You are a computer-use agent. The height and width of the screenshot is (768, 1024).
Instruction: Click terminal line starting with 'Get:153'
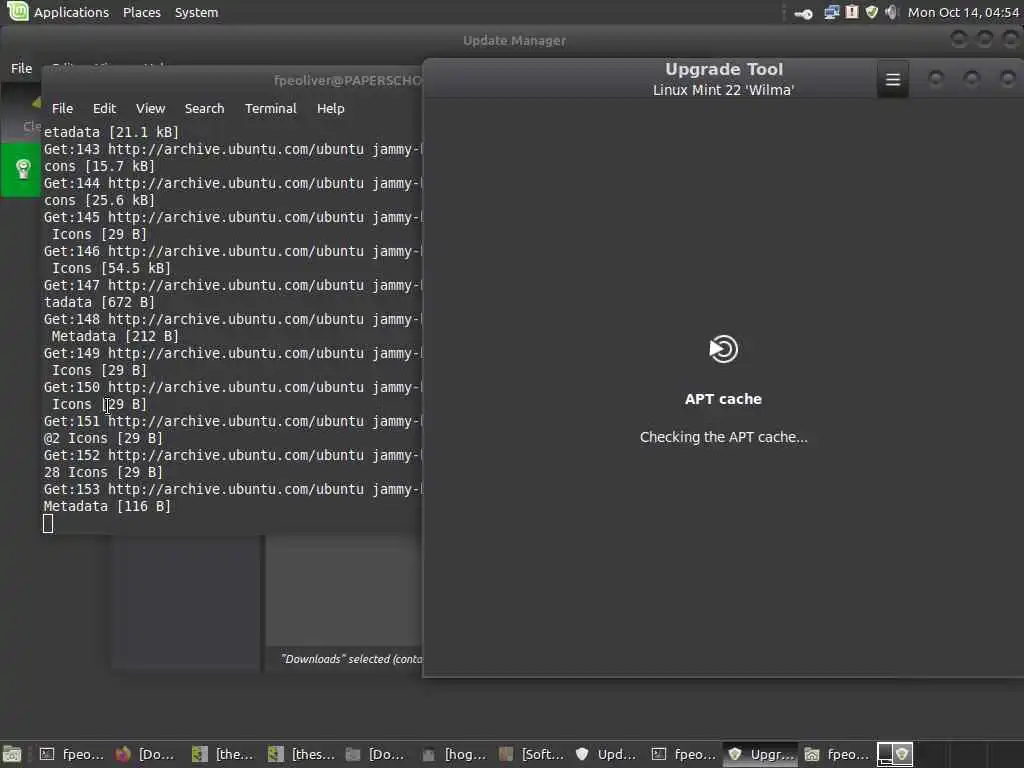pos(232,489)
